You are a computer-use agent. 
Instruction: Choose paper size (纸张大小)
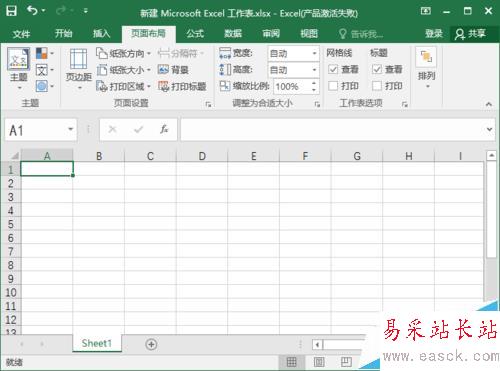click(123, 70)
